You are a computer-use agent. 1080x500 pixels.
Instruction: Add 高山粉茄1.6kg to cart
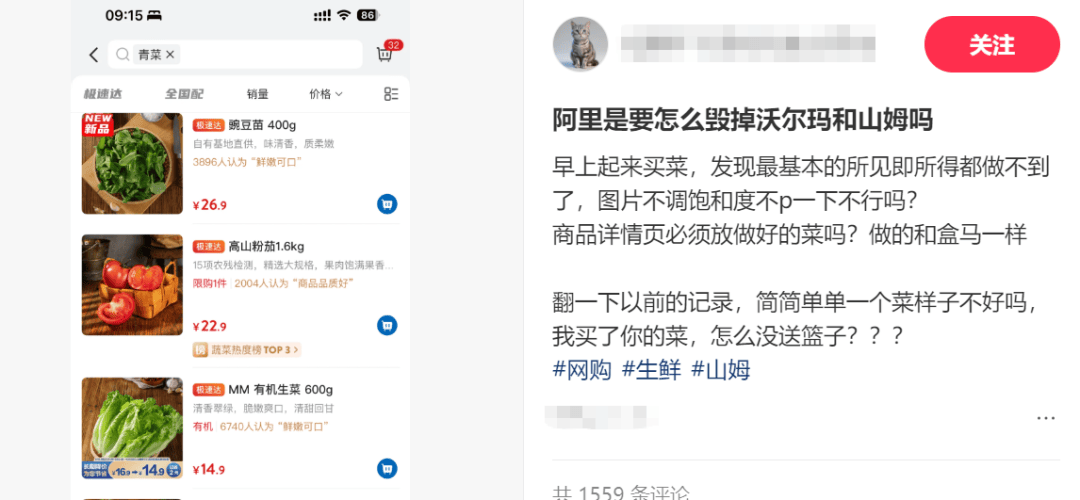point(387,325)
